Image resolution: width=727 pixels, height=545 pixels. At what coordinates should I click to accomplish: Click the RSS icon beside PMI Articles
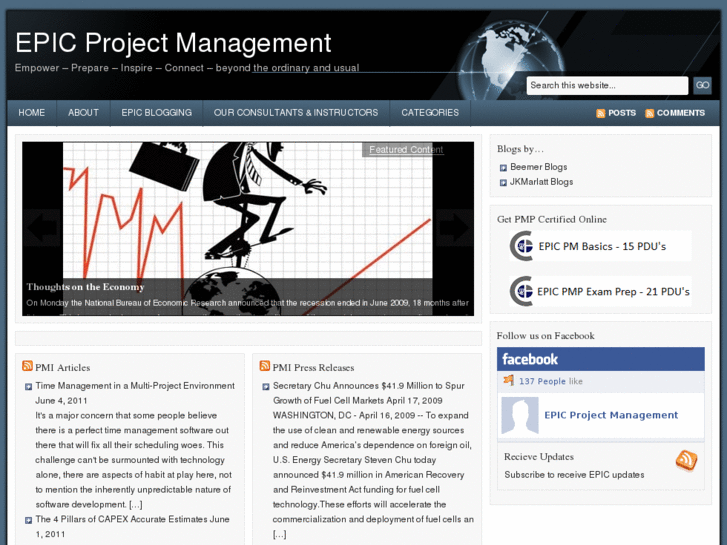coord(27,366)
